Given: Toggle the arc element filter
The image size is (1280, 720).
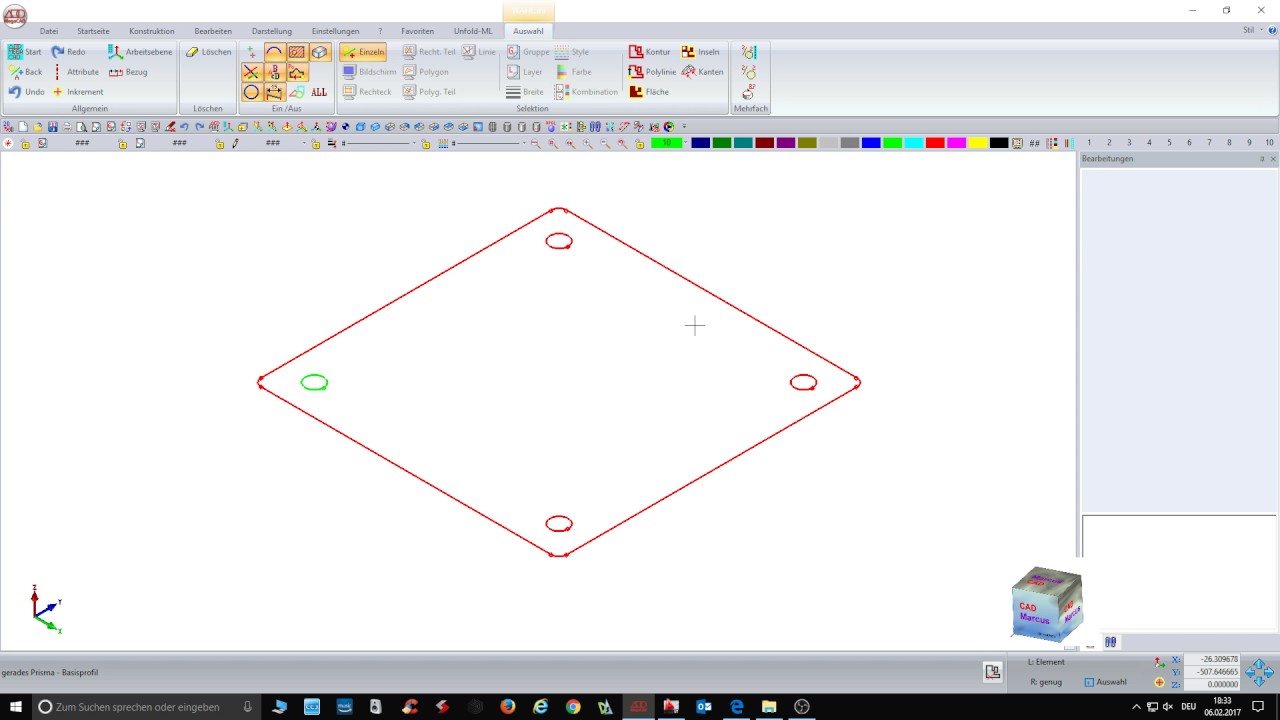Looking at the screenshot, I should pos(274,52).
